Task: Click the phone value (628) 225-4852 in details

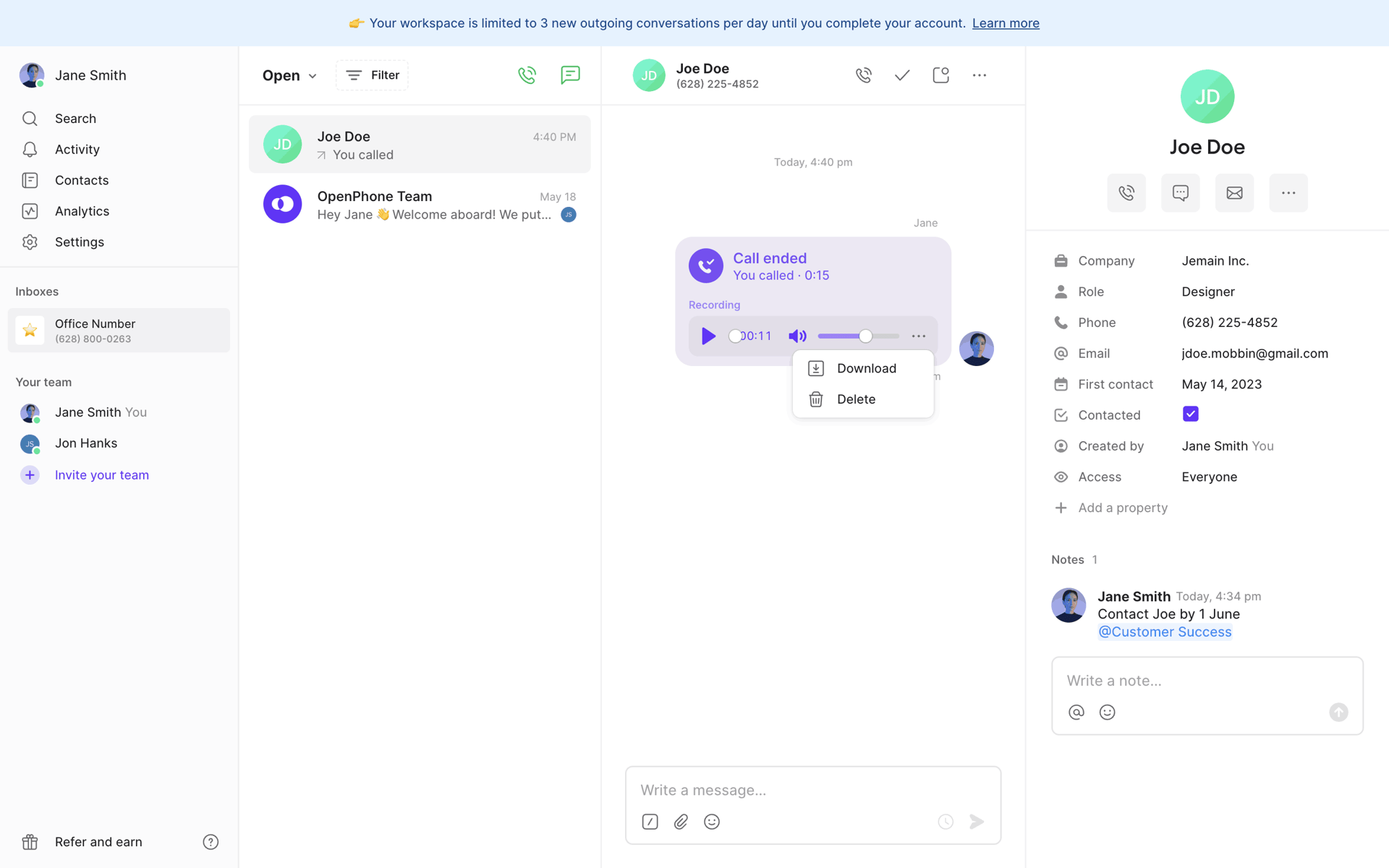Action: (x=1229, y=323)
